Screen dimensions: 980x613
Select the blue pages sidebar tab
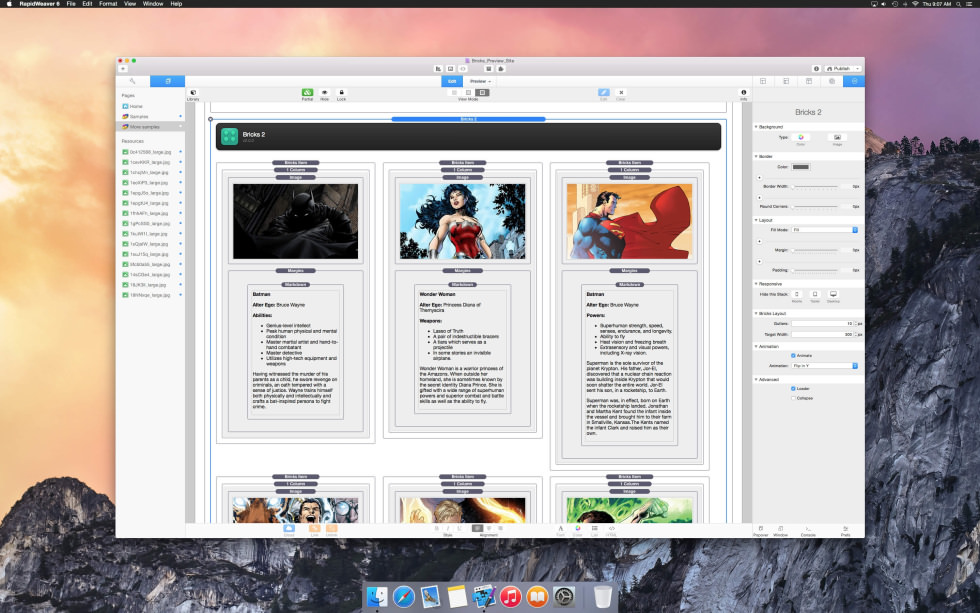[x=168, y=81]
